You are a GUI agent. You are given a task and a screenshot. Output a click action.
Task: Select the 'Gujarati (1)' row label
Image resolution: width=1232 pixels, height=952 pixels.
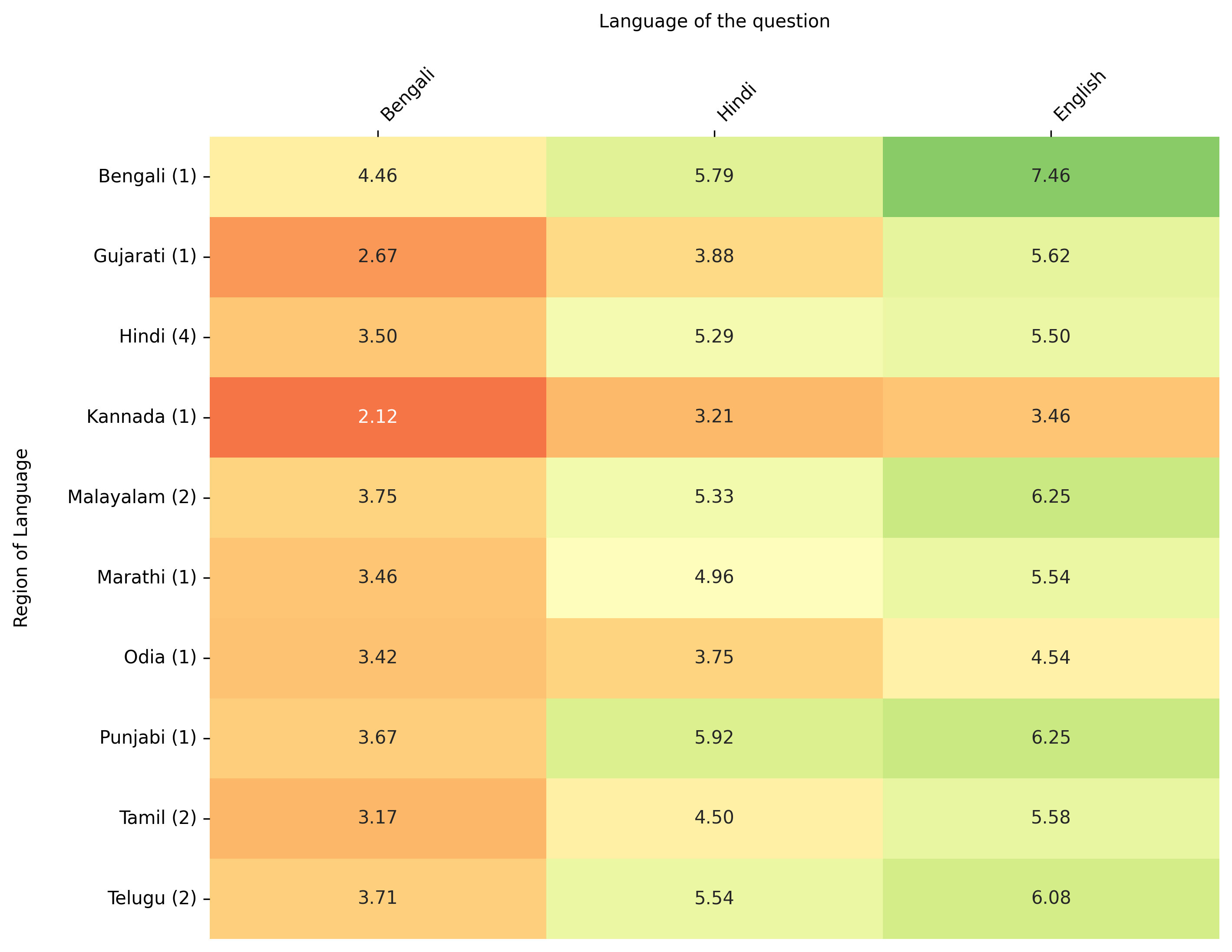point(145,257)
